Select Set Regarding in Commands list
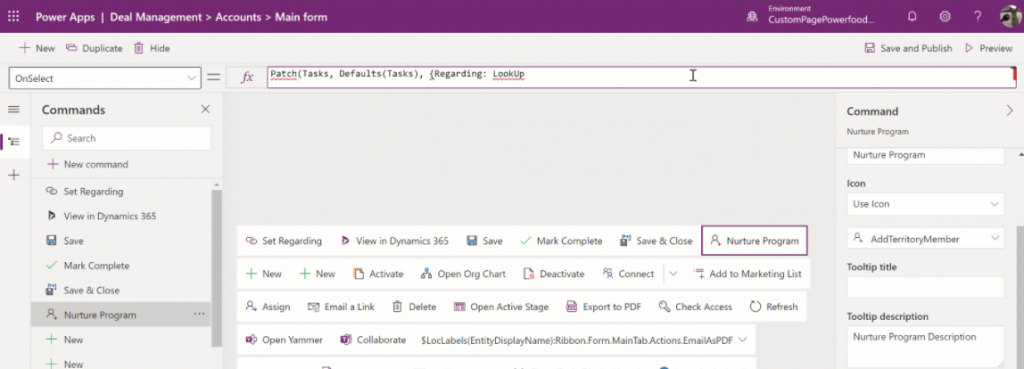 coord(121,191)
